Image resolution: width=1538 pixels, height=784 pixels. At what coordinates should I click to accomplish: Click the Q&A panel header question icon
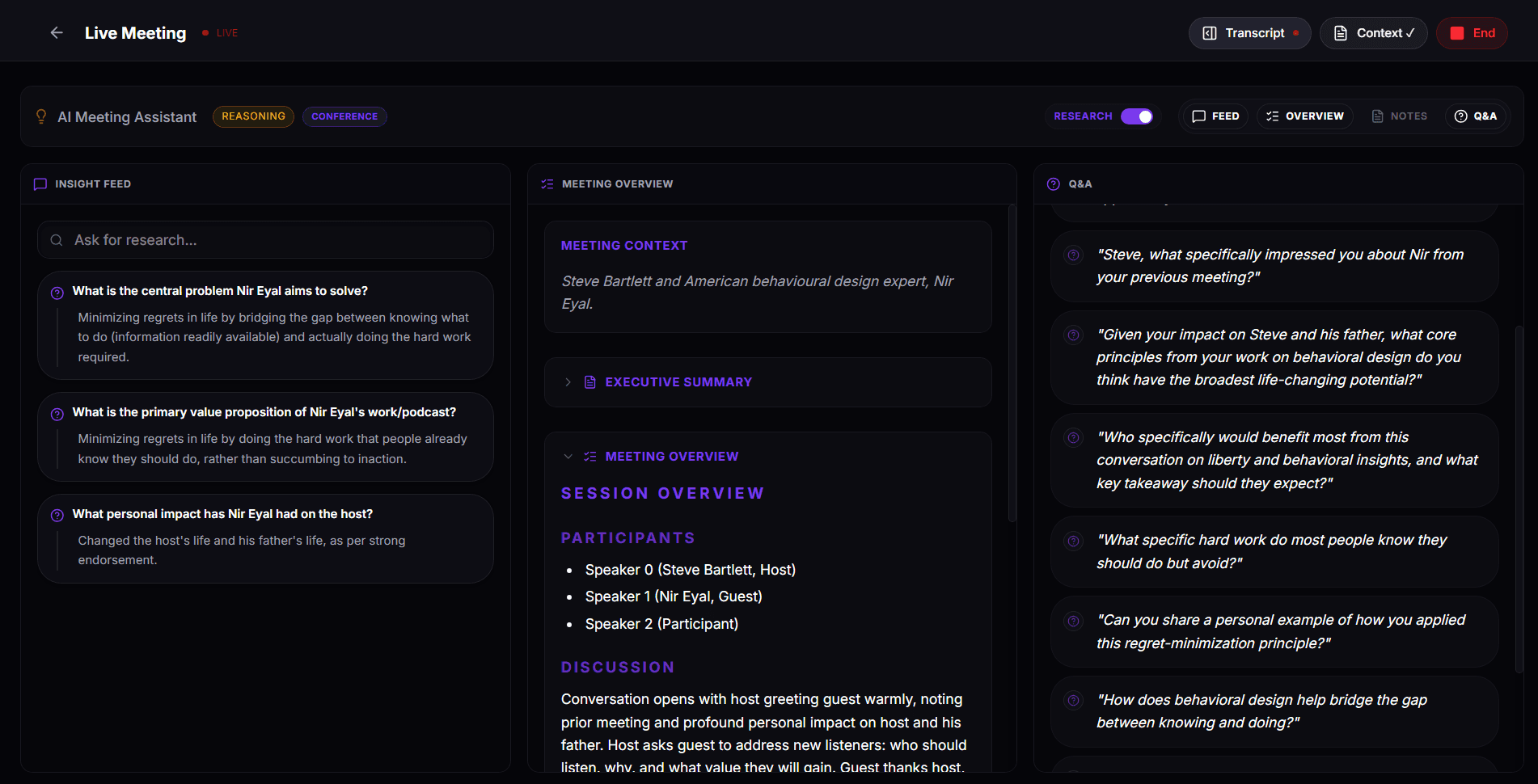click(1054, 184)
